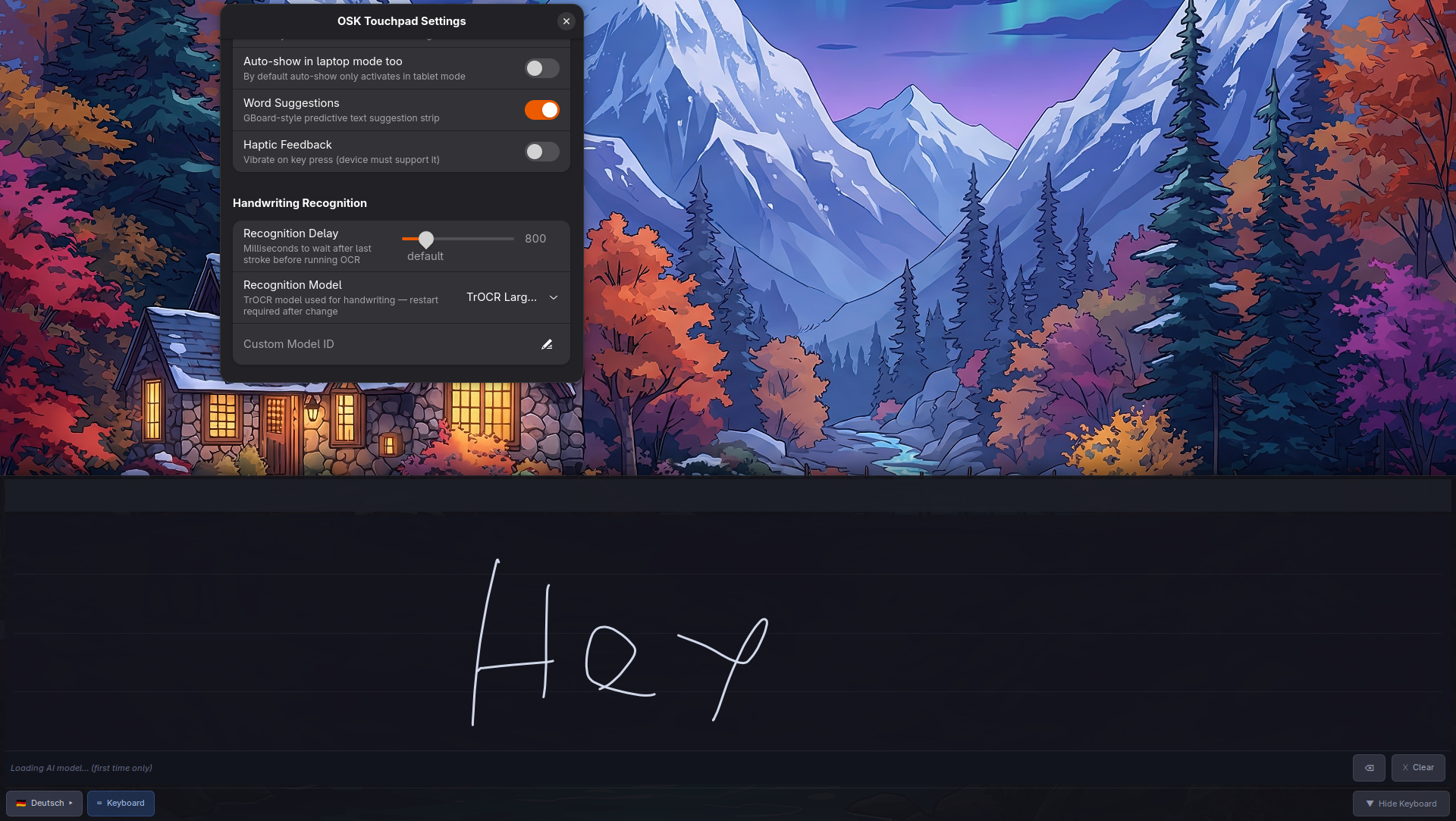Image resolution: width=1456 pixels, height=821 pixels.
Task: Disable the Word Suggestions switch
Action: [541, 110]
